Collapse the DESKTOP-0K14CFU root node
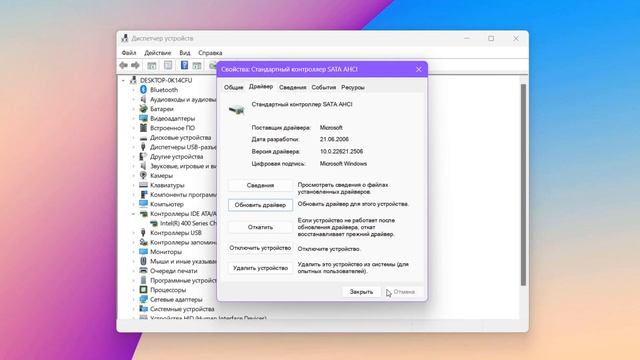The height and width of the screenshot is (360, 640). point(124,80)
